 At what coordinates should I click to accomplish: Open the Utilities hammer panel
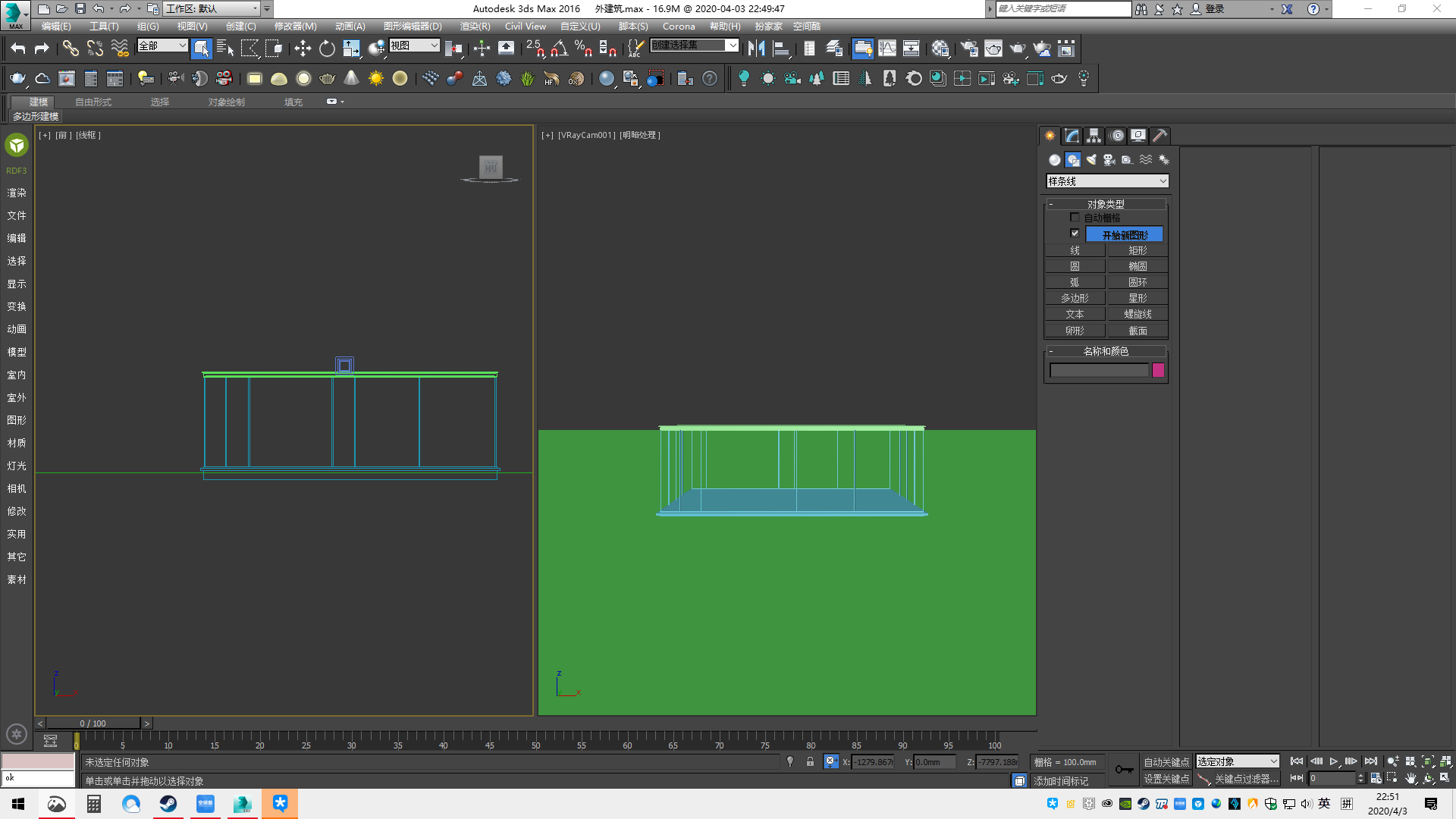tap(1159, 136)
